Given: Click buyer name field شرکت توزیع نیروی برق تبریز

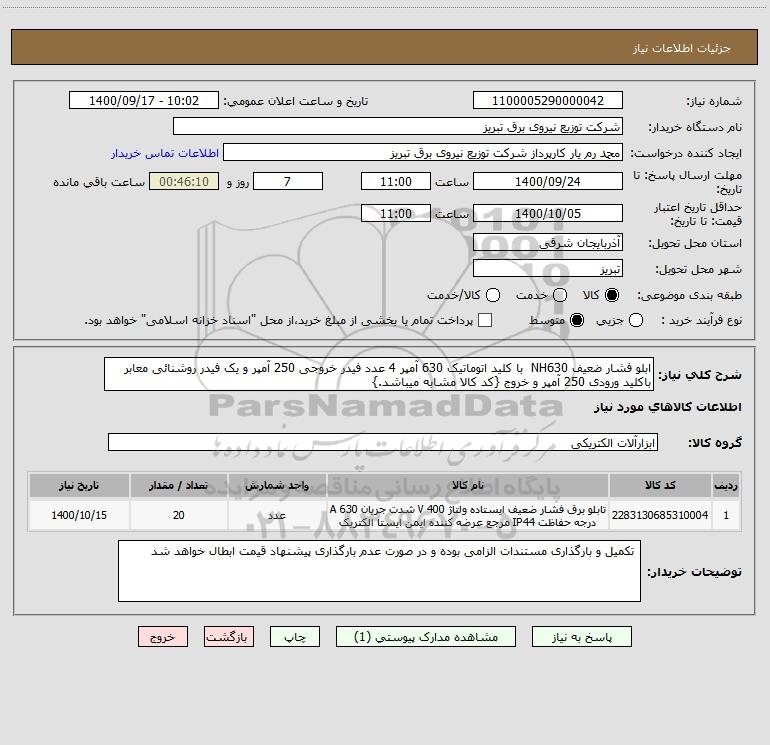Looking at the screenshot, I should pos(398,127).
